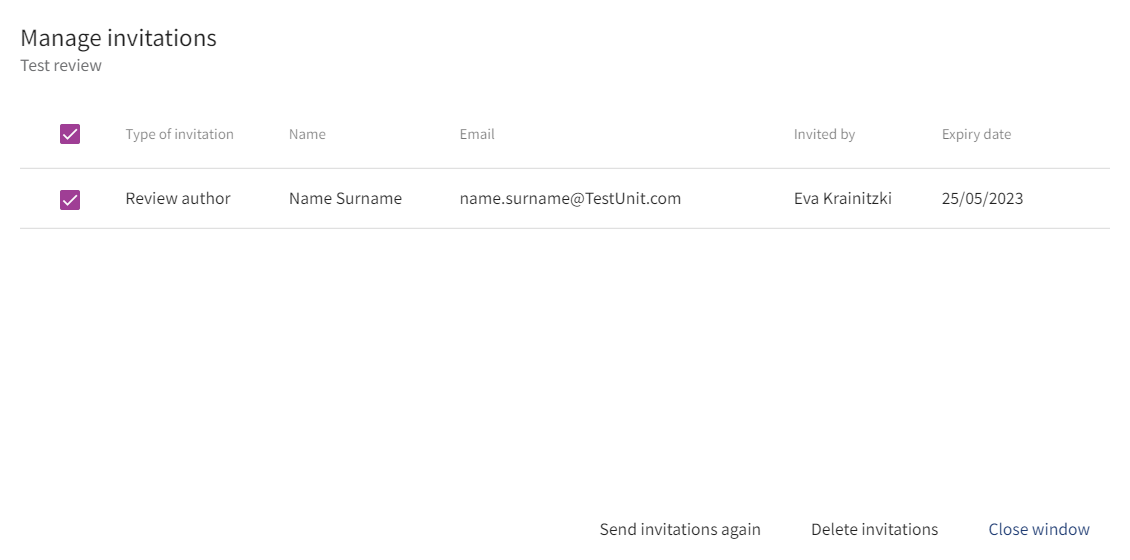1130x560 pixels.
Task: Click the Manage invitations heading
Action: [x=118, y=38]
